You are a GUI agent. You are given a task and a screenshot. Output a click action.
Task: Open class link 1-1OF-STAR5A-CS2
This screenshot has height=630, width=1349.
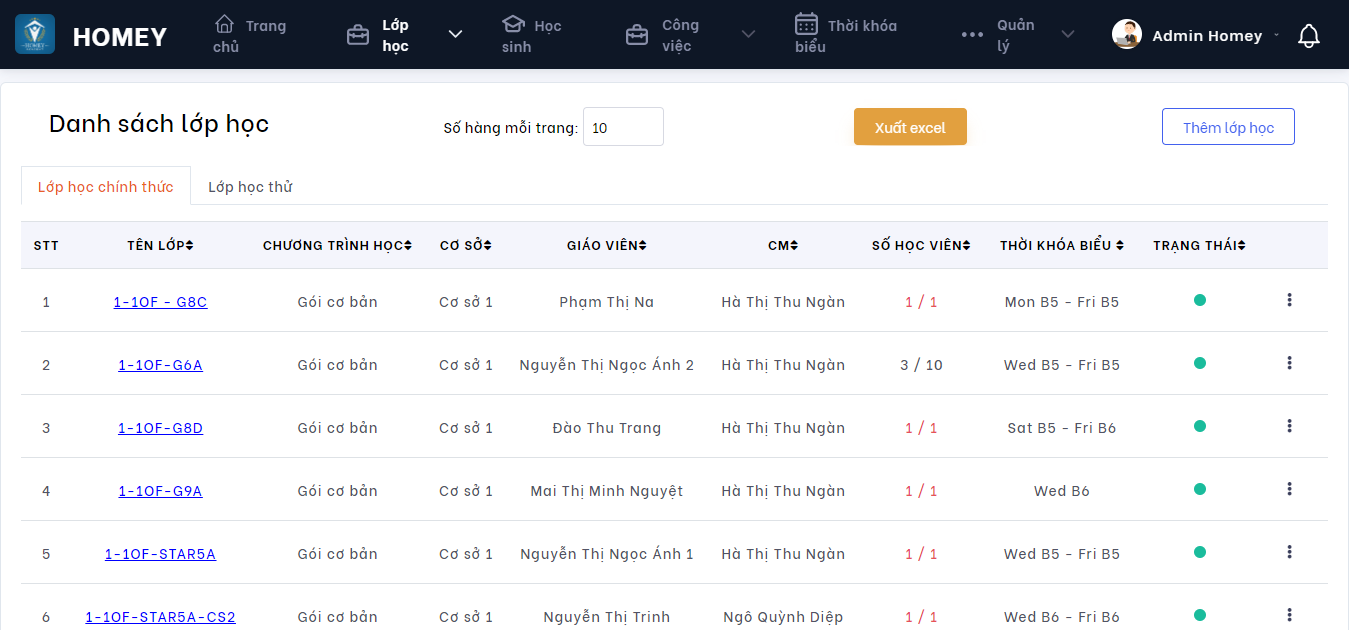160,617
